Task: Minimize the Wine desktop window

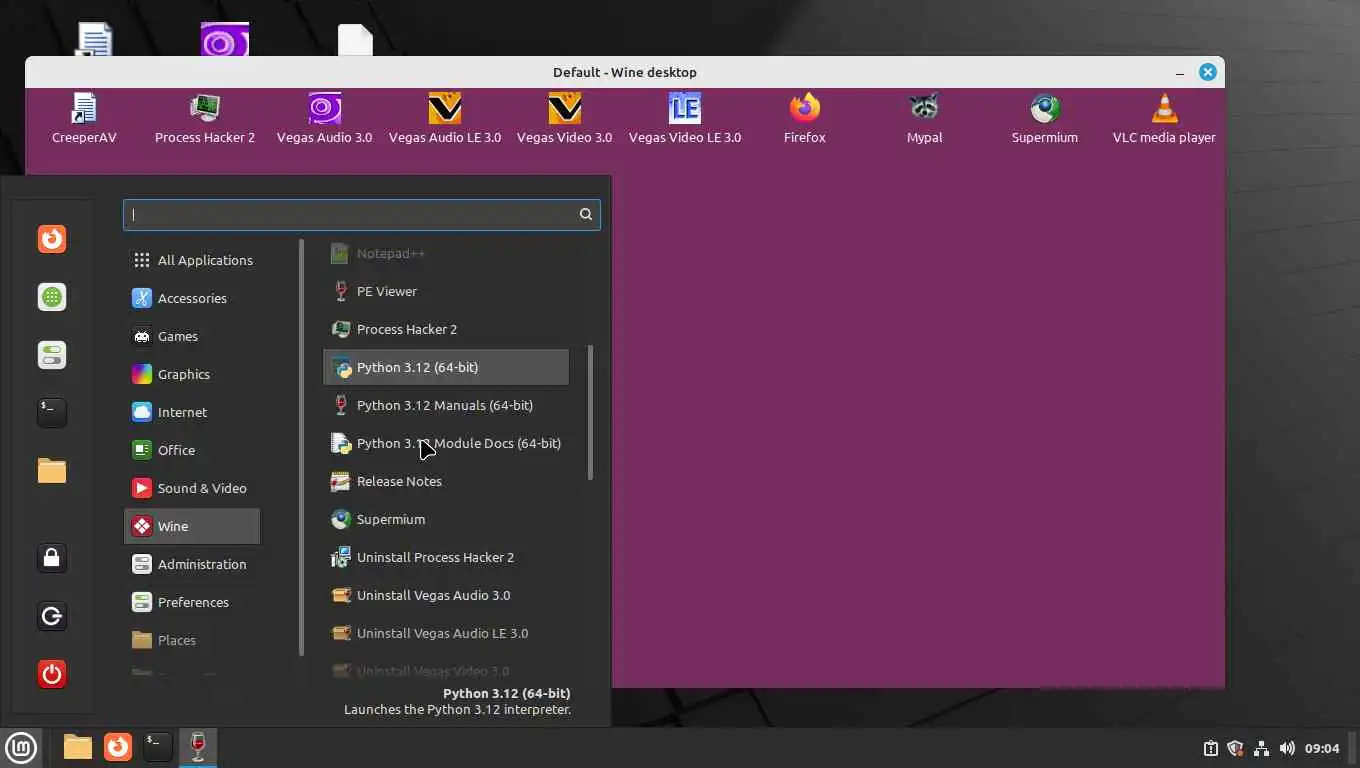Action: pyautogui.click(x=1181, y=73)
